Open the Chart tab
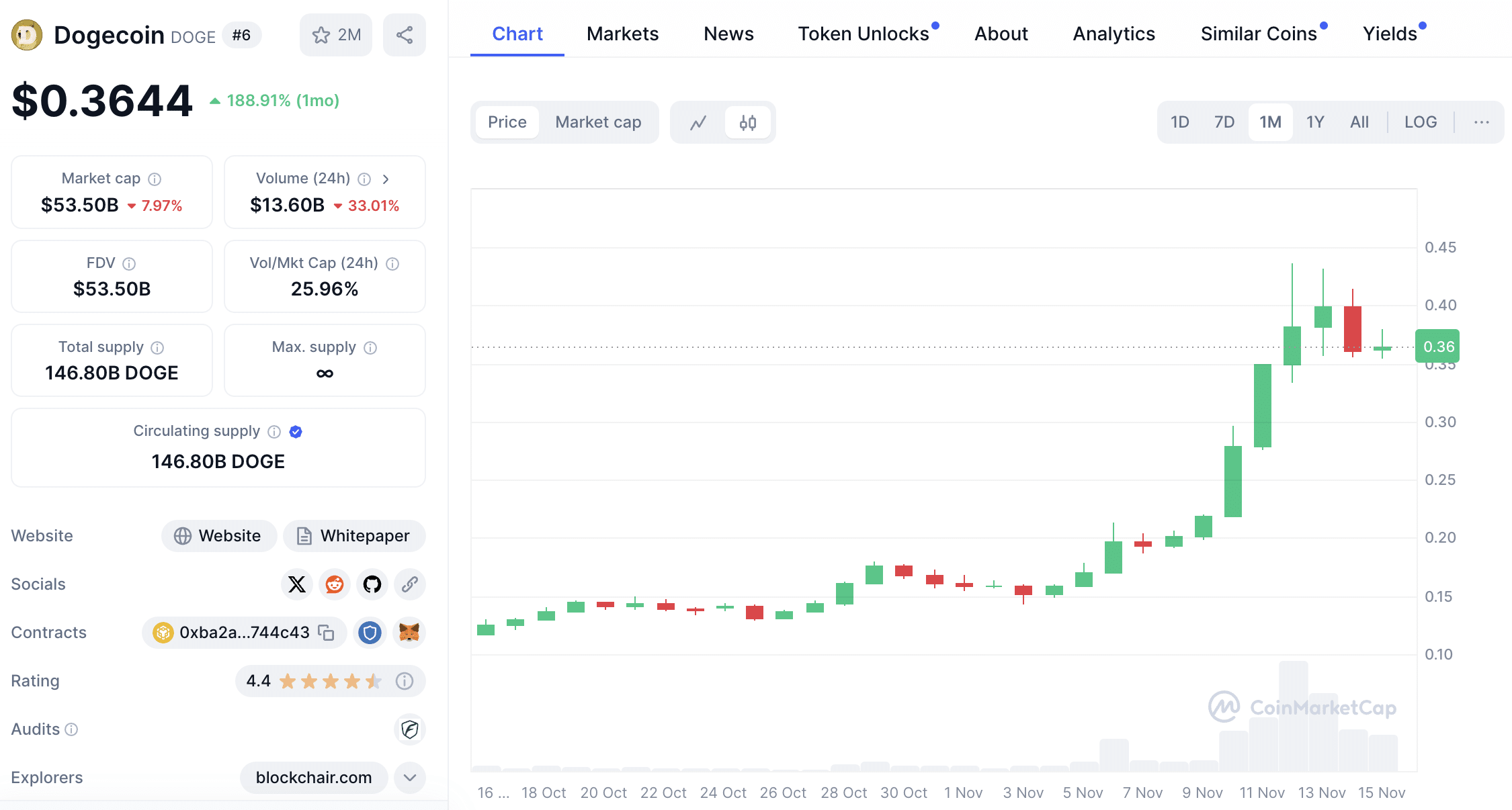1512x810 pixels. [x=517, y=34]
